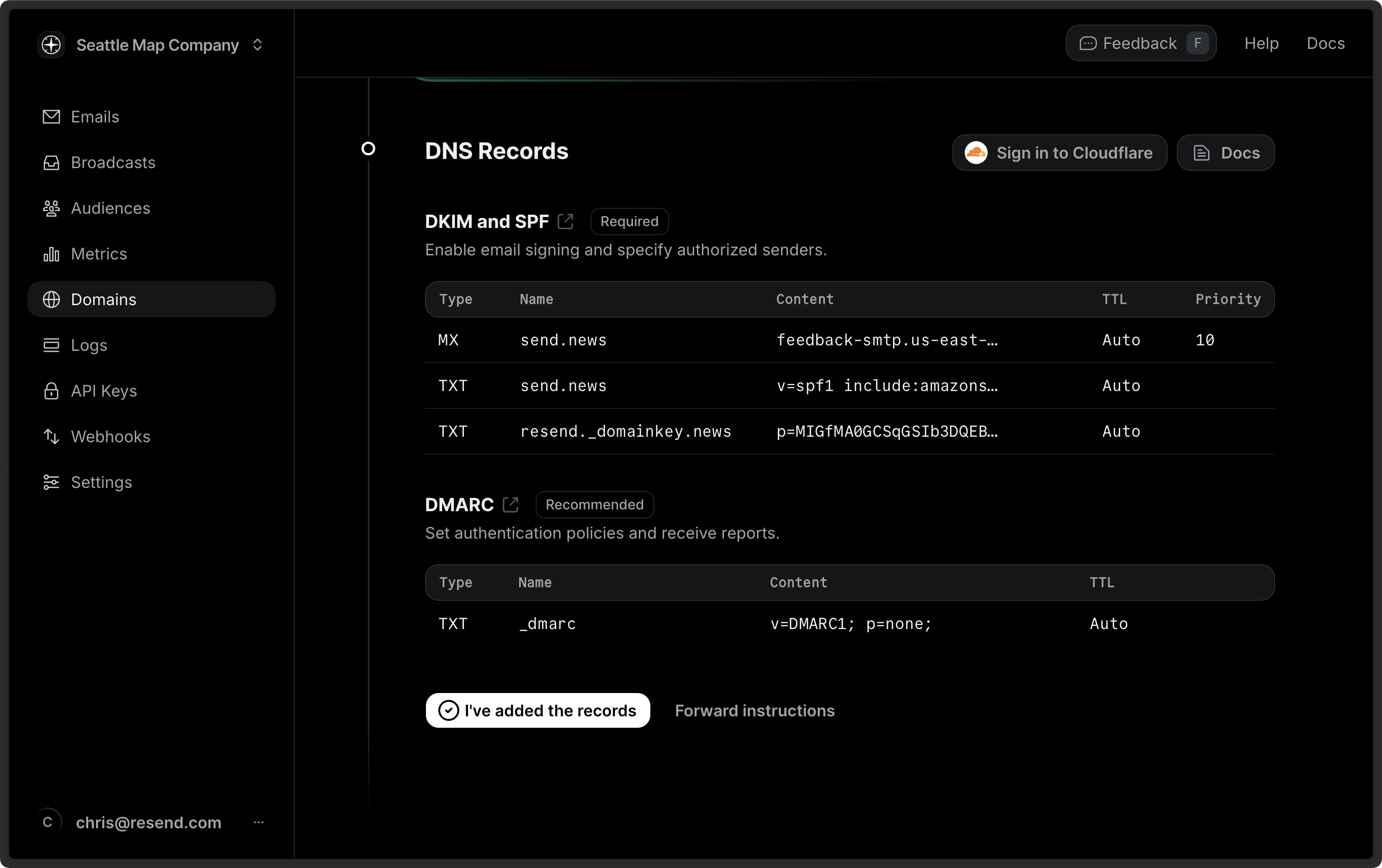Open Docs from the top bar
Viewport: 1382px width, 868px height.
coord(1326,43)
